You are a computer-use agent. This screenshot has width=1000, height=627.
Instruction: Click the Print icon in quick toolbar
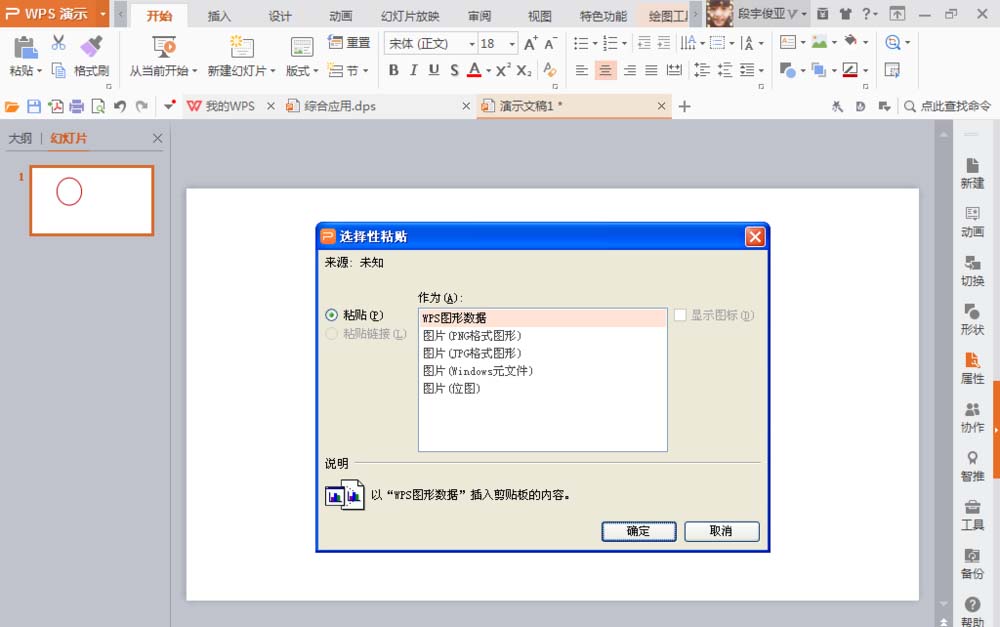click(77, 107)
